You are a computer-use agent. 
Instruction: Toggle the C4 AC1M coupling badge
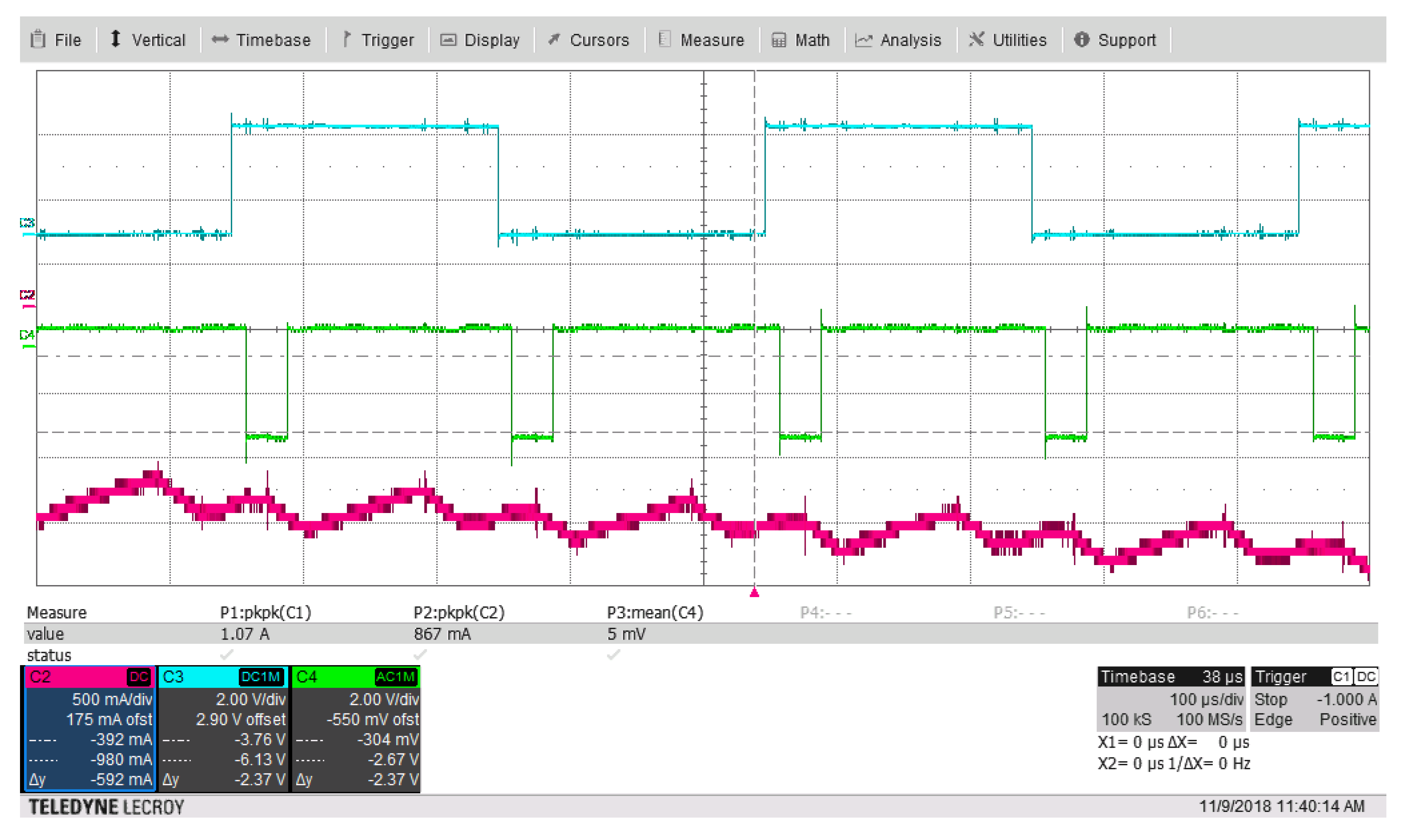[x=396, y=677]
